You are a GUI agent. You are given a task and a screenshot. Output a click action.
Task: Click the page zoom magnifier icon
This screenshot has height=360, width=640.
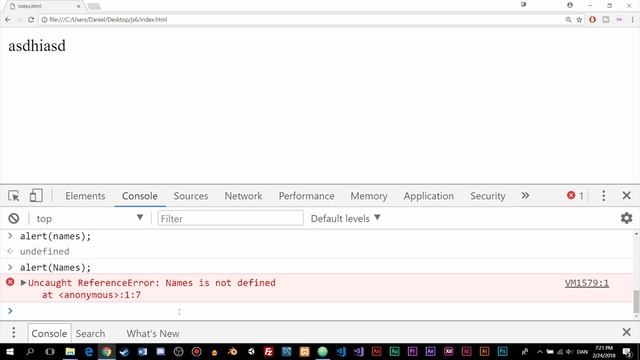pyautogui.click(x=568, y=20)
